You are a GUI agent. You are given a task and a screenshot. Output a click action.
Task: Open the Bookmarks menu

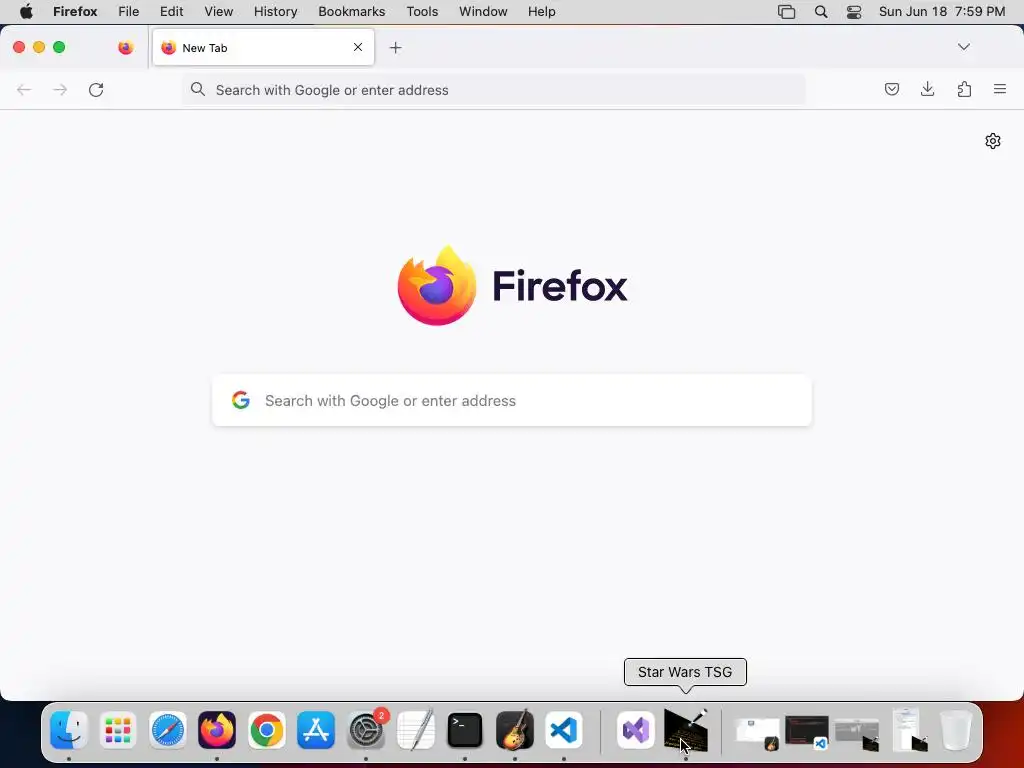(351, 12)
